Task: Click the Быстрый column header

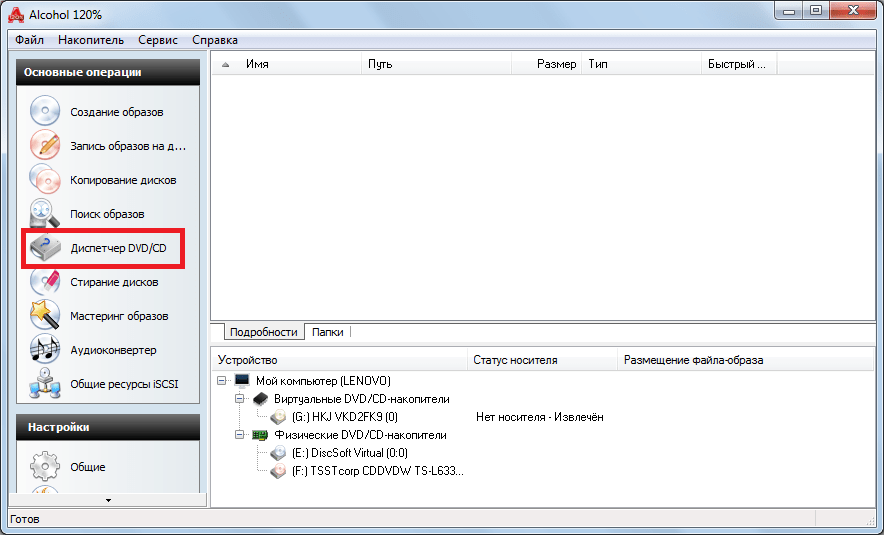Action: (739, 64)
